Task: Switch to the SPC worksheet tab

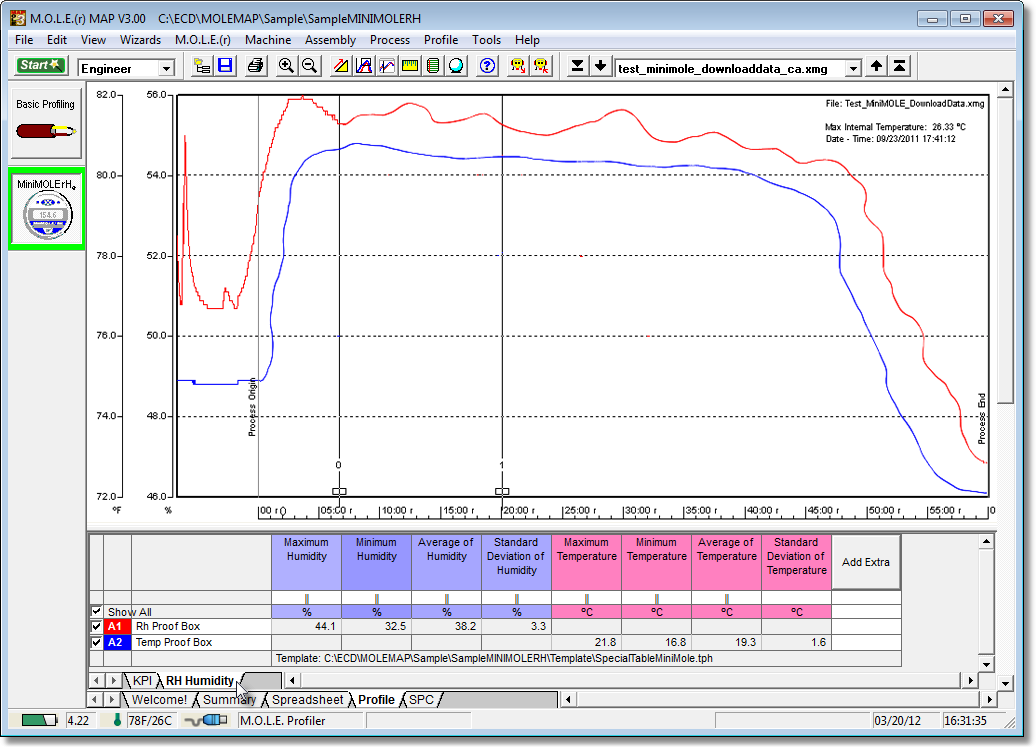Action: click(422, 699)
